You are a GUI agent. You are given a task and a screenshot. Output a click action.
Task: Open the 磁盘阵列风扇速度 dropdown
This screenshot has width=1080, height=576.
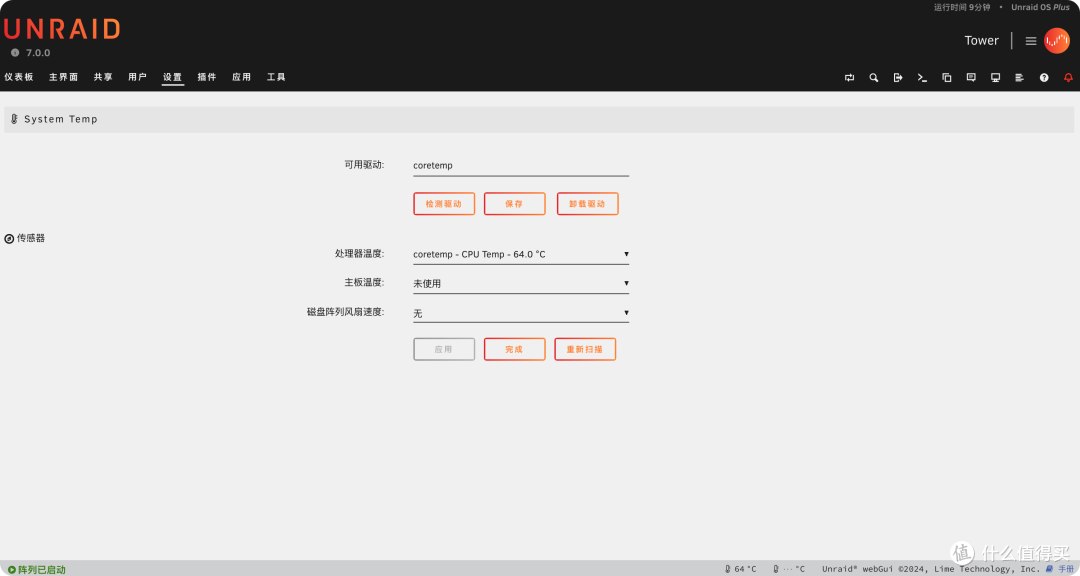point(521,313)
